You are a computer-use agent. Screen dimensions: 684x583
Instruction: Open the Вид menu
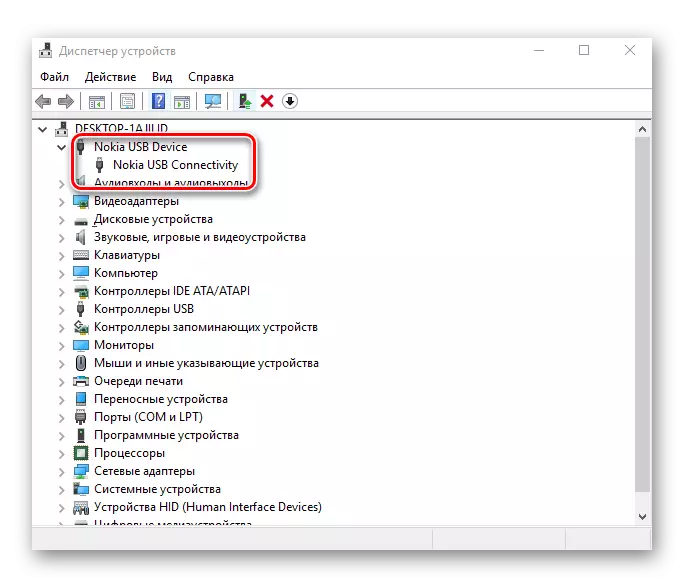tap(162, 77)
